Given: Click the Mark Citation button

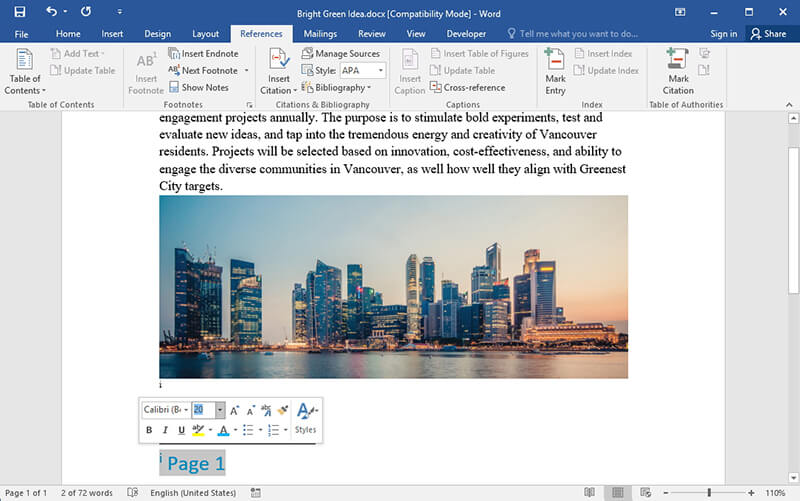Looking at the screenshot, I should coord(678,71).
